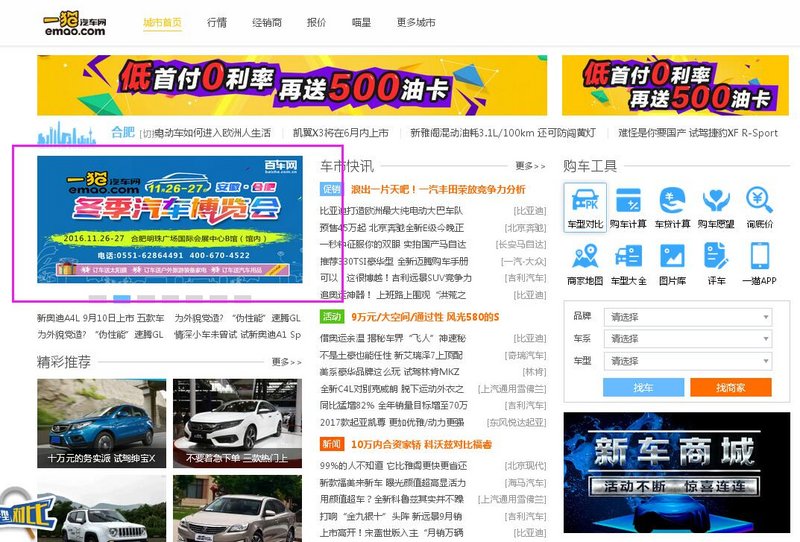Open article 不是土豪也能任性 新艾瑞泽7上顶配

tap(391, 355)
